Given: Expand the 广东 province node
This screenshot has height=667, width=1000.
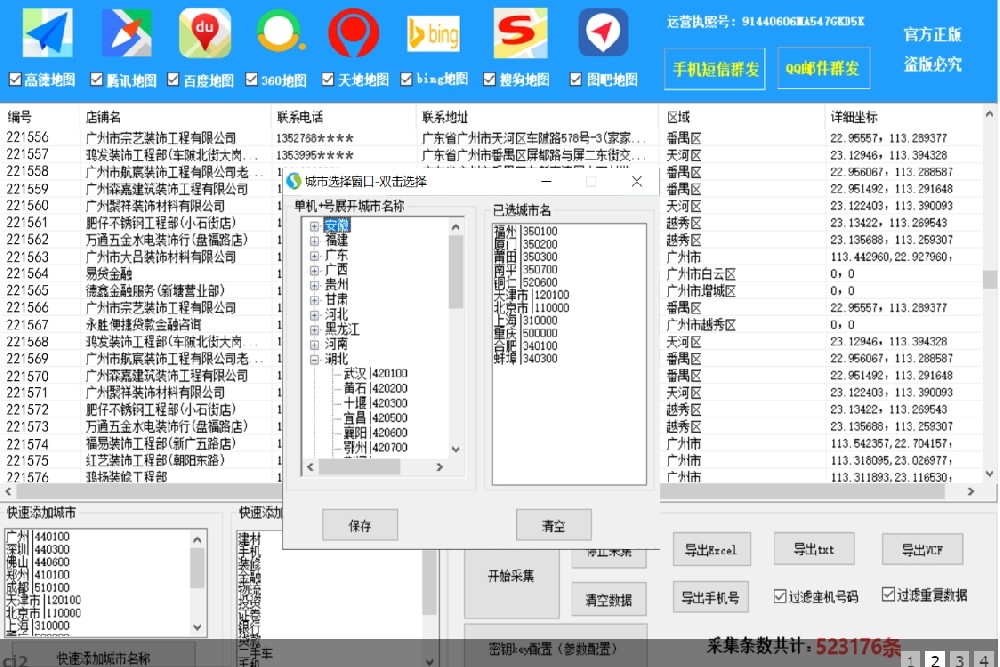Looking at the screenshot, I should click(314, 256).
